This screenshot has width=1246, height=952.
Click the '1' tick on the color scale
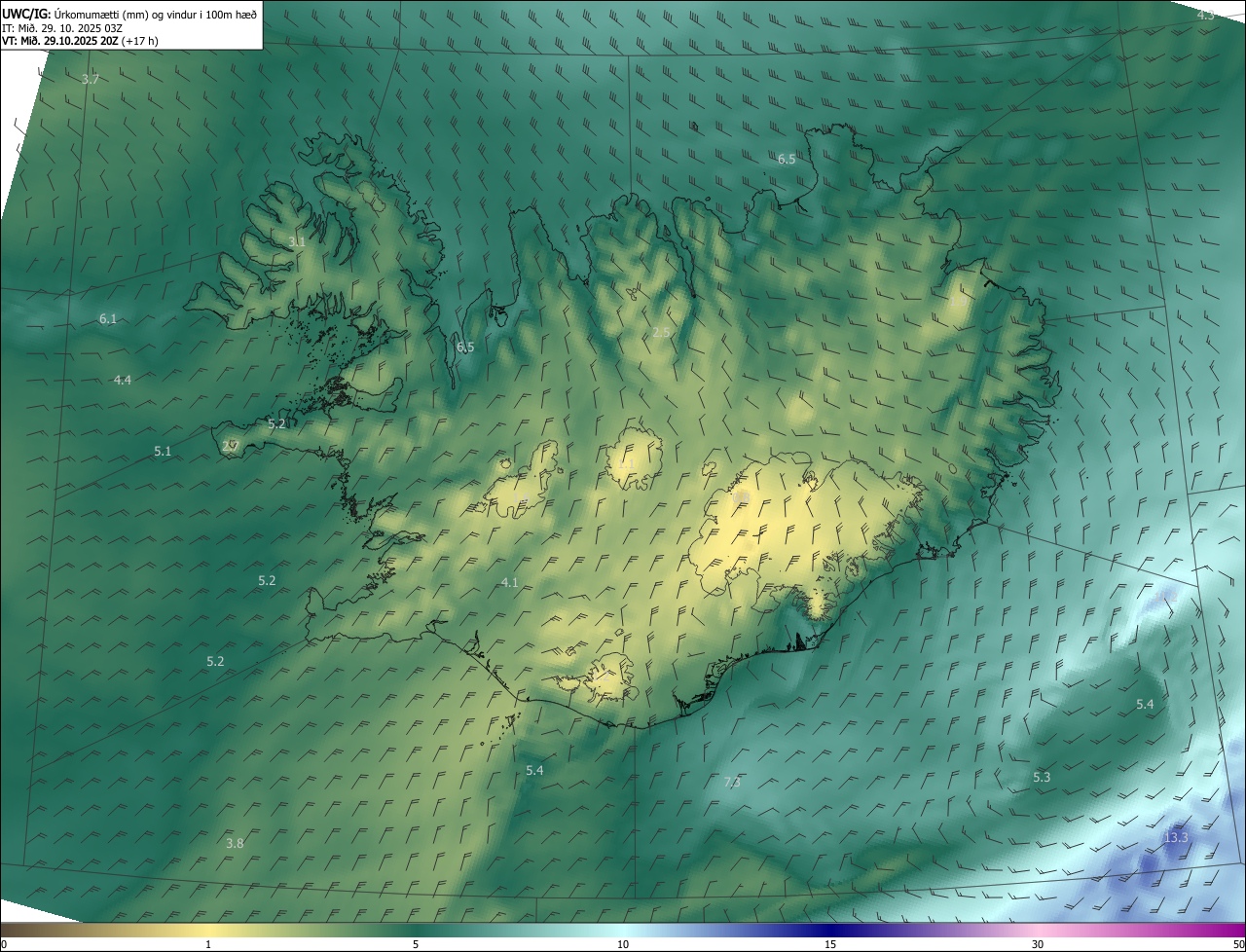[208, 944]
